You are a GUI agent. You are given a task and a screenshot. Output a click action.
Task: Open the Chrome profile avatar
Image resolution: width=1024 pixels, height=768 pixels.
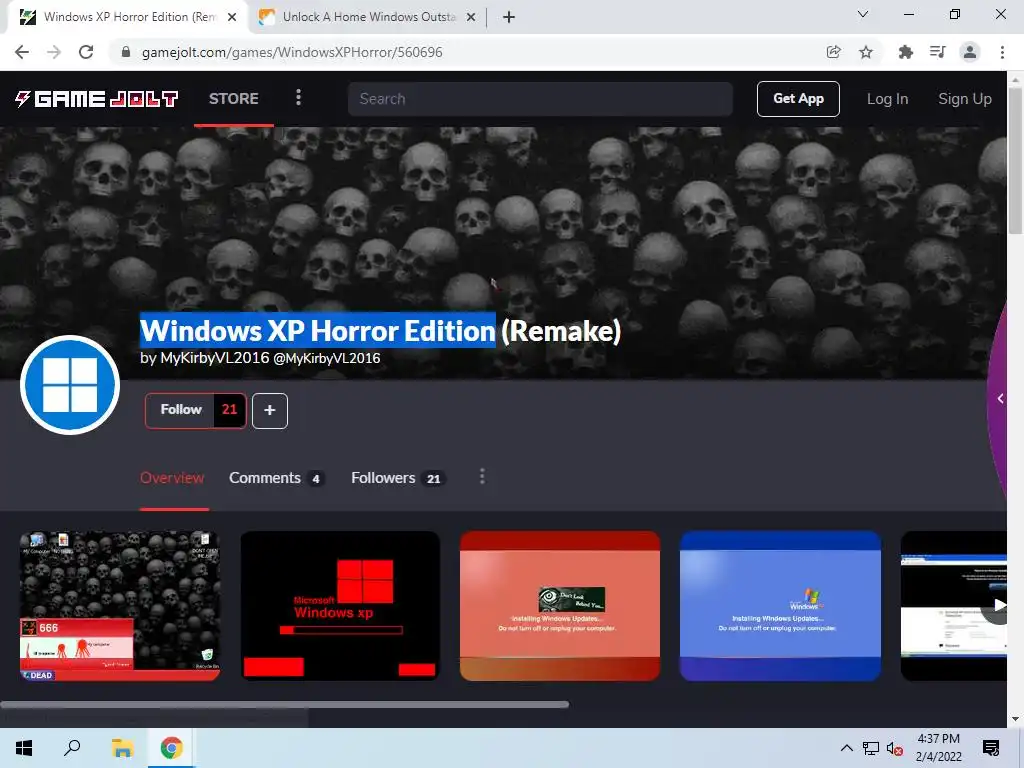[x=970, y=52]
